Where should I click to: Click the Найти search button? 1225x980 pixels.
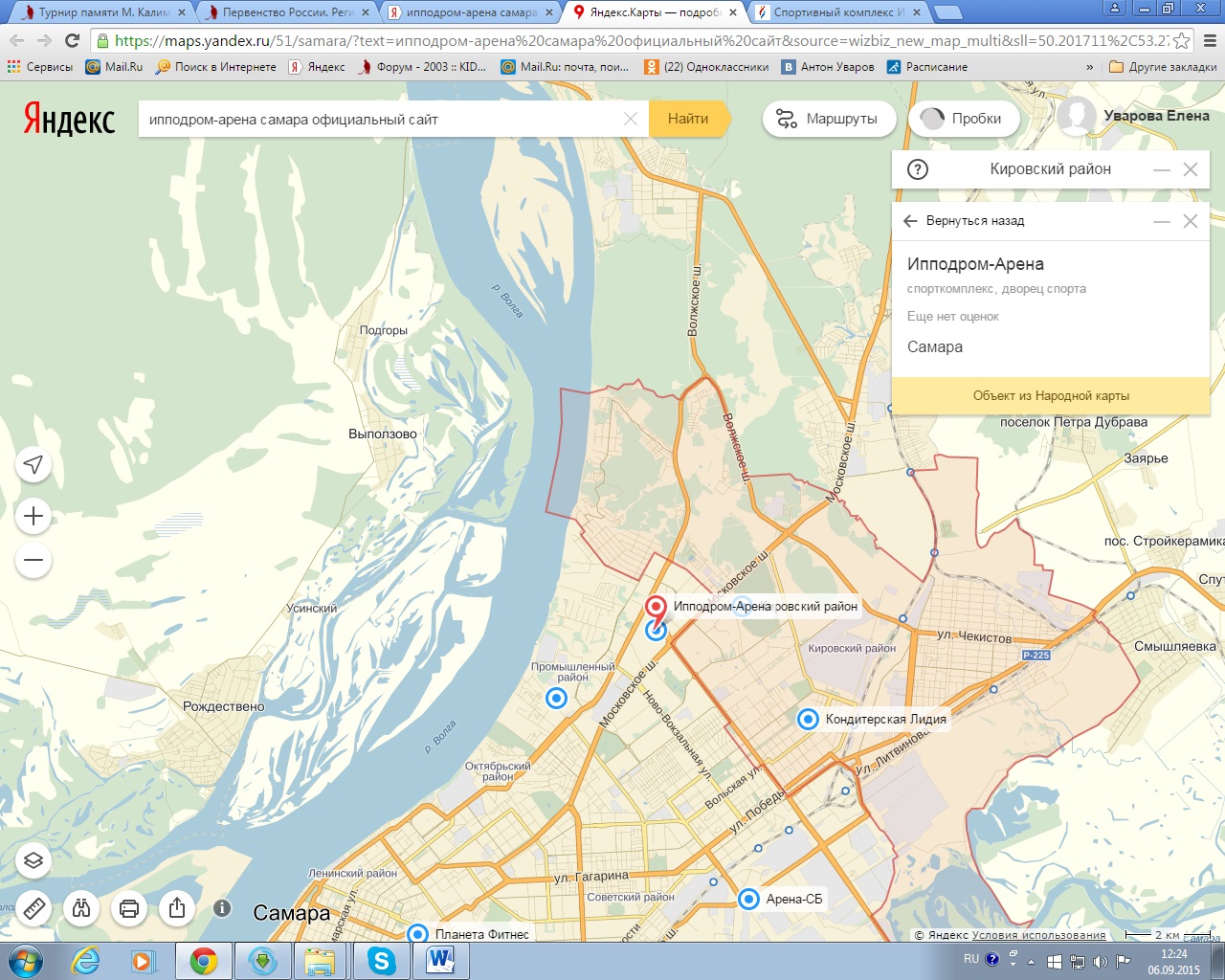689,119
